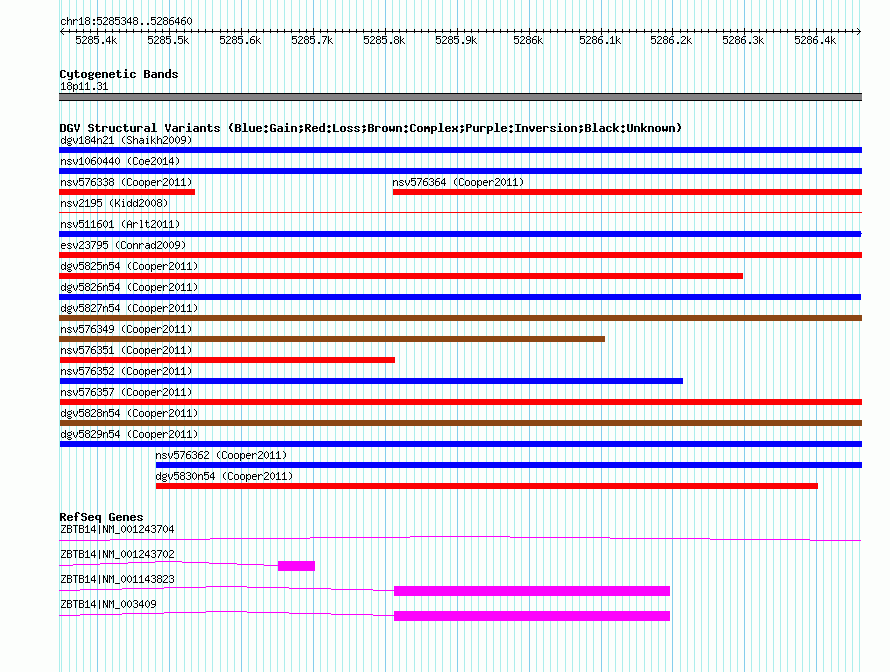Click the red bar under nsv576351

(227, 360)
